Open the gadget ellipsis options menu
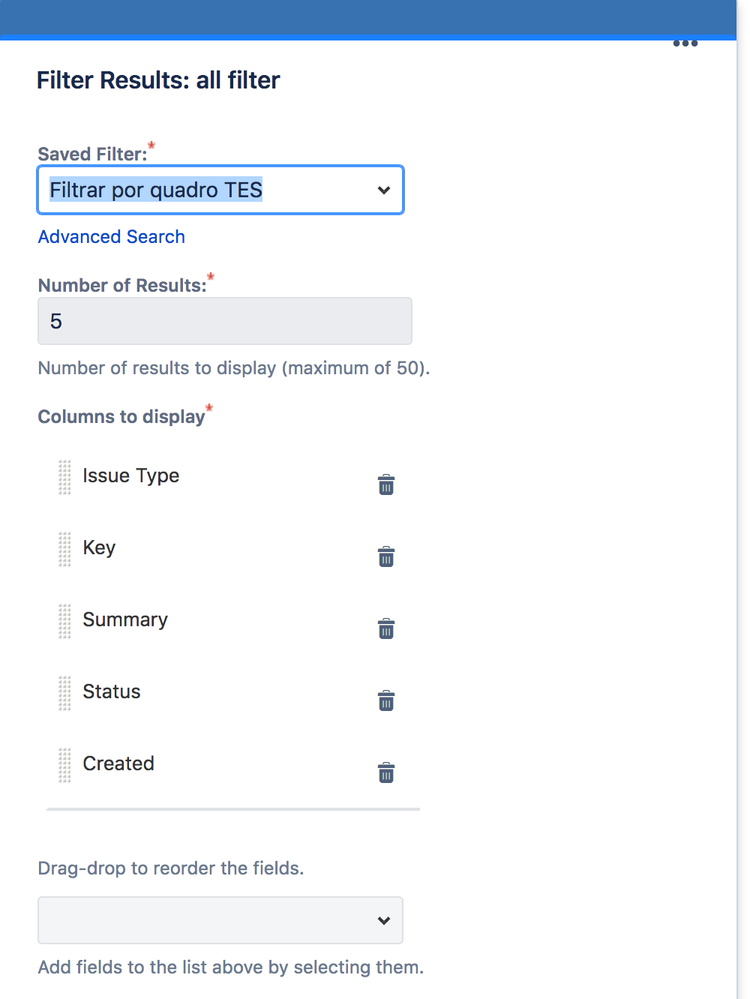Image resolution: width=750 pixels, height=999 pixels. (685, 43)
